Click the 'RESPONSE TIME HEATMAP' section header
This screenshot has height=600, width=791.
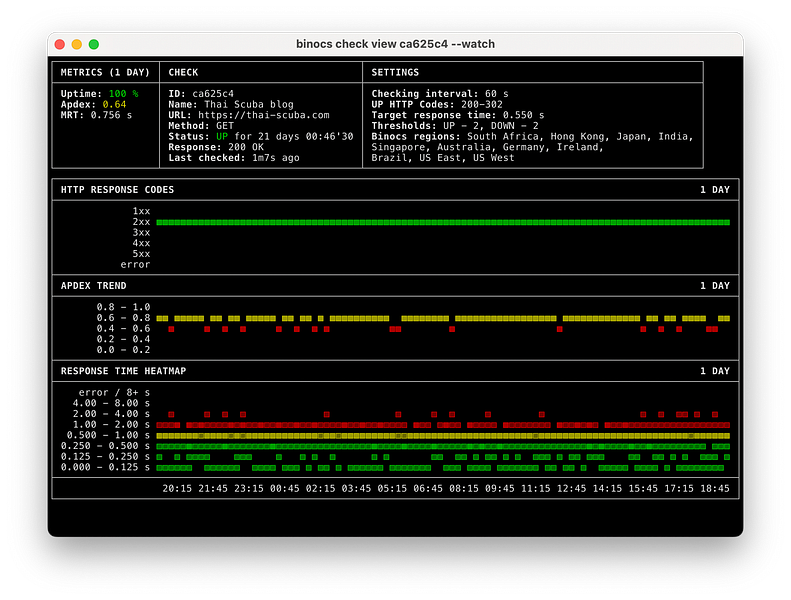[x=123, y=371]
